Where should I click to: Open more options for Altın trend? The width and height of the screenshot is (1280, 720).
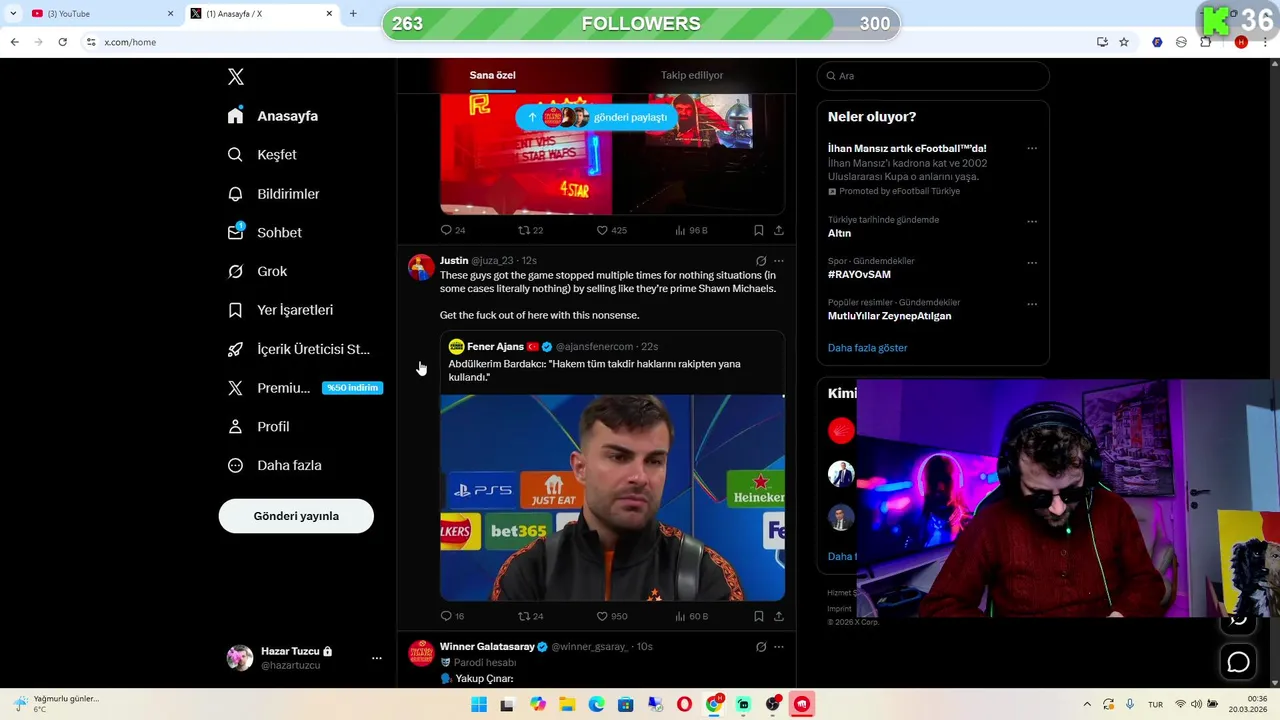point(1032,221)
